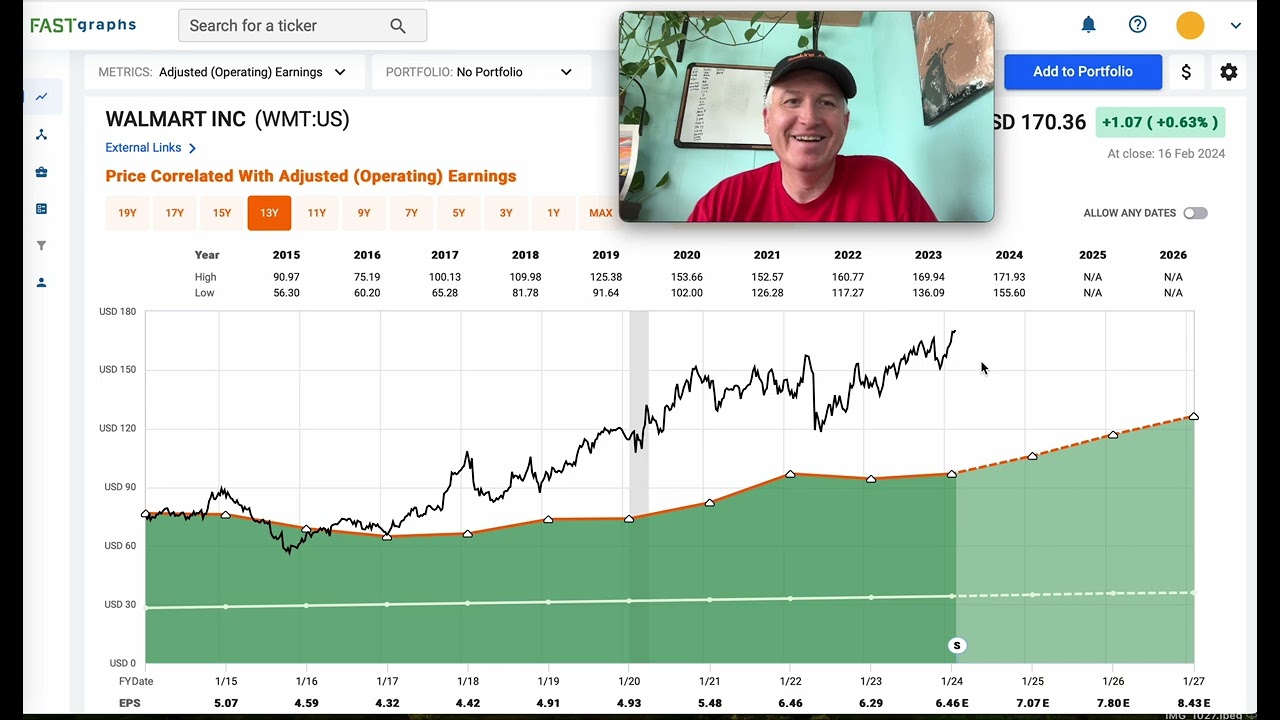Select the 1Y time range

coord(553,213)
